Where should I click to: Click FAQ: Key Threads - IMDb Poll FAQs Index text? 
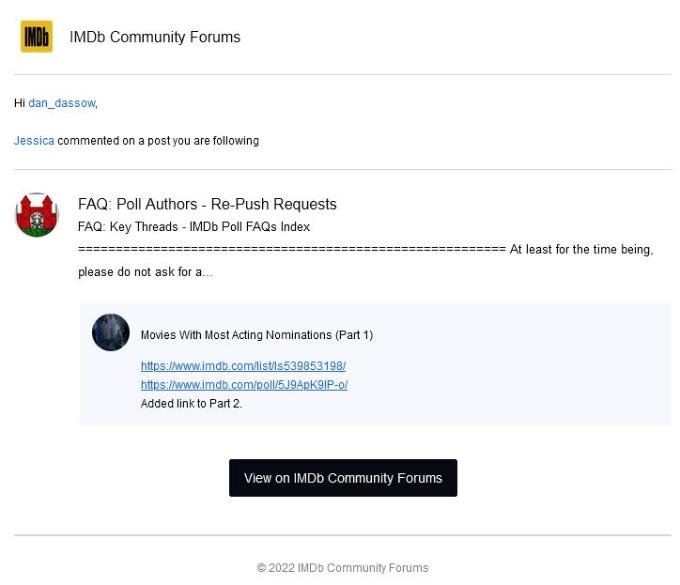(194, 227)
